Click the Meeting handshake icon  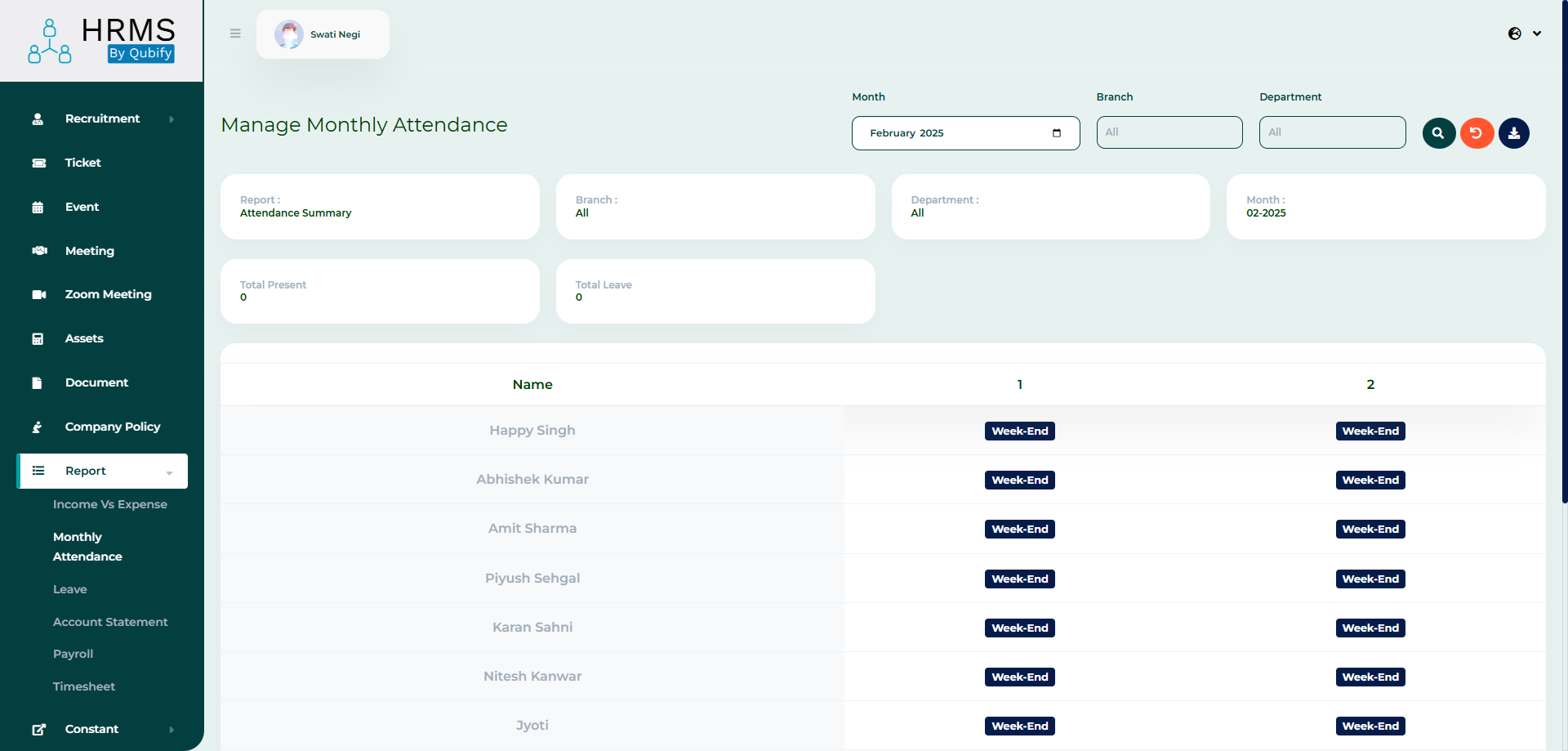tap(39, 251)
